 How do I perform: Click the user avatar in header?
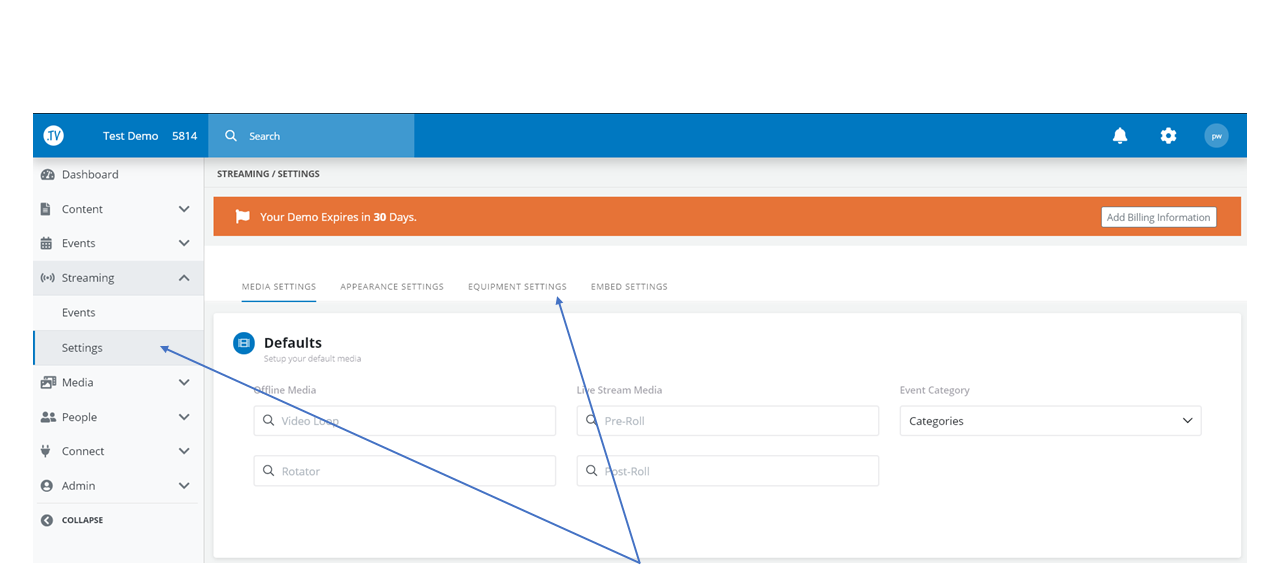(1216, 136)
